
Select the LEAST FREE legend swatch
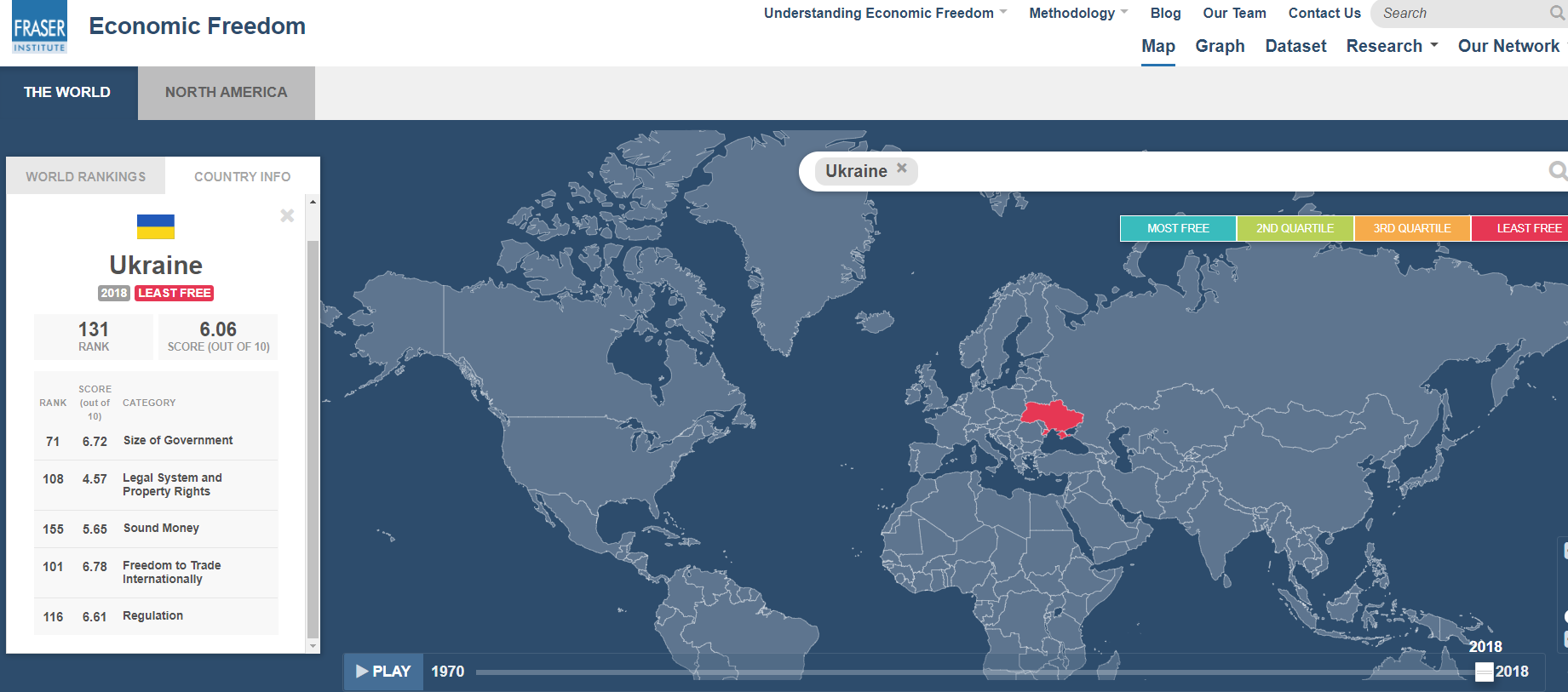[x=1520, y=228]
